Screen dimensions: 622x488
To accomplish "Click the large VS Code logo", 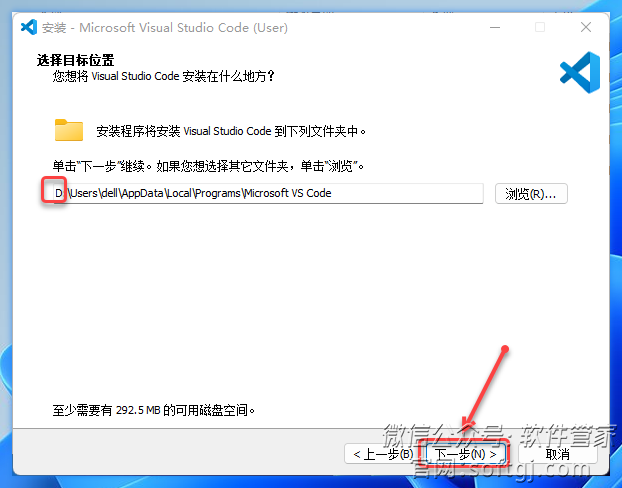I will coord(580,73).
